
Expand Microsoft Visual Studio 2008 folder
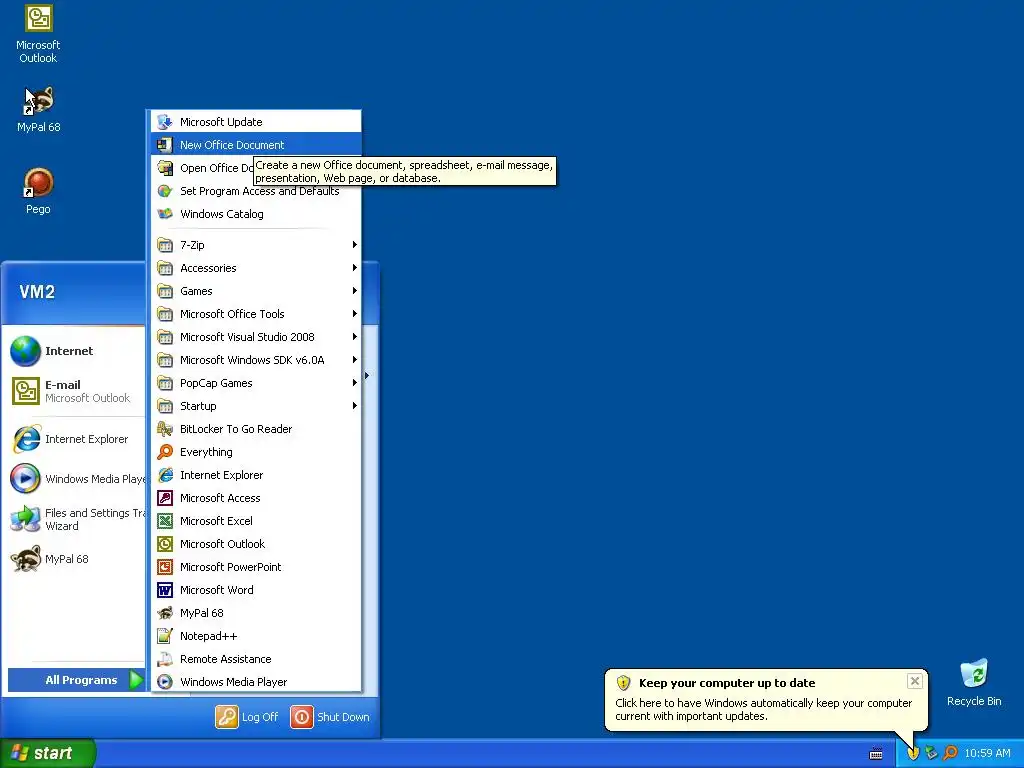point(256,337)
